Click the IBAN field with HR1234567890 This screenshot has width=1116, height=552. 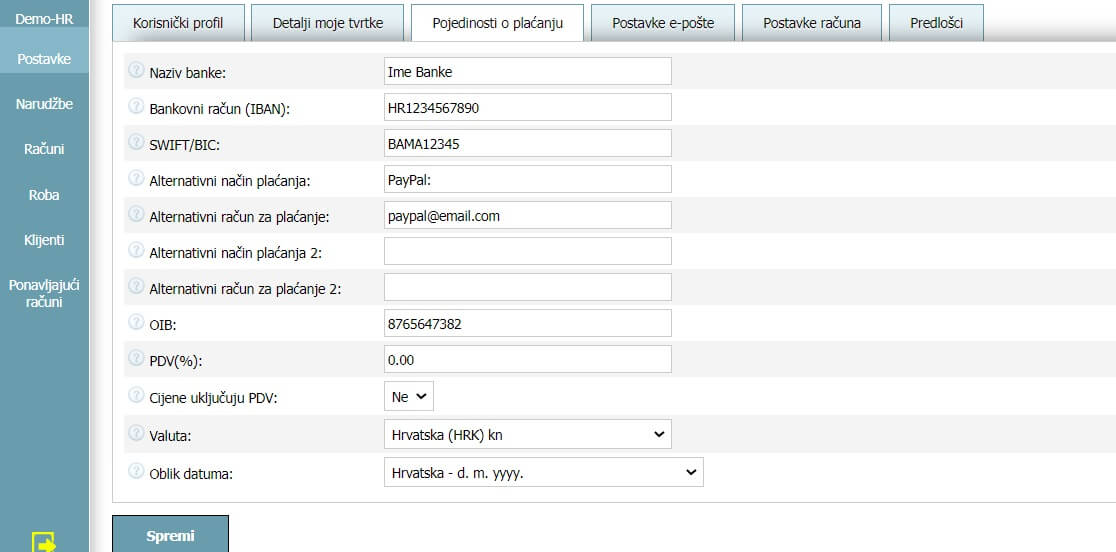pos(527,107)
